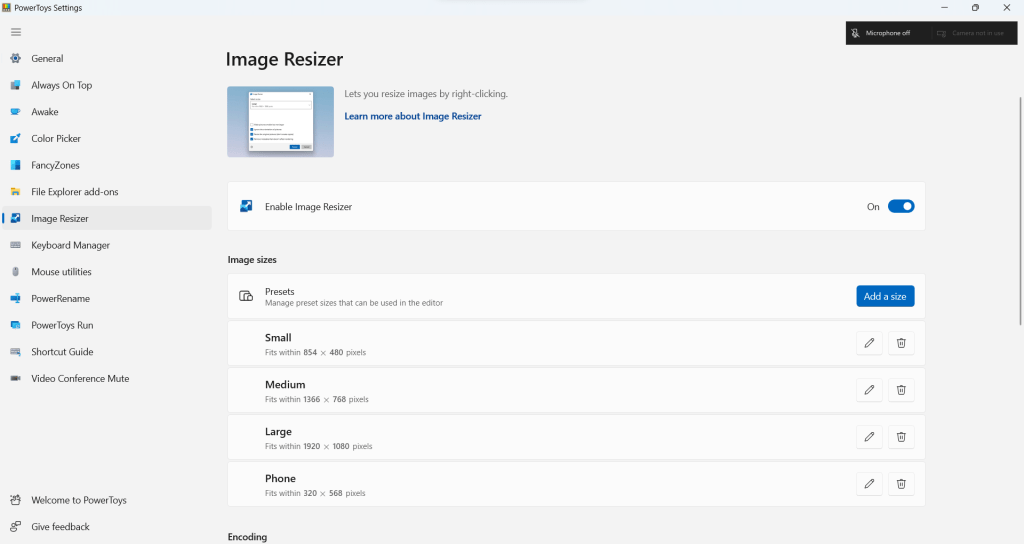
Task: Click the Image Resizer sidebar icon
Action: tap(16, 218)
